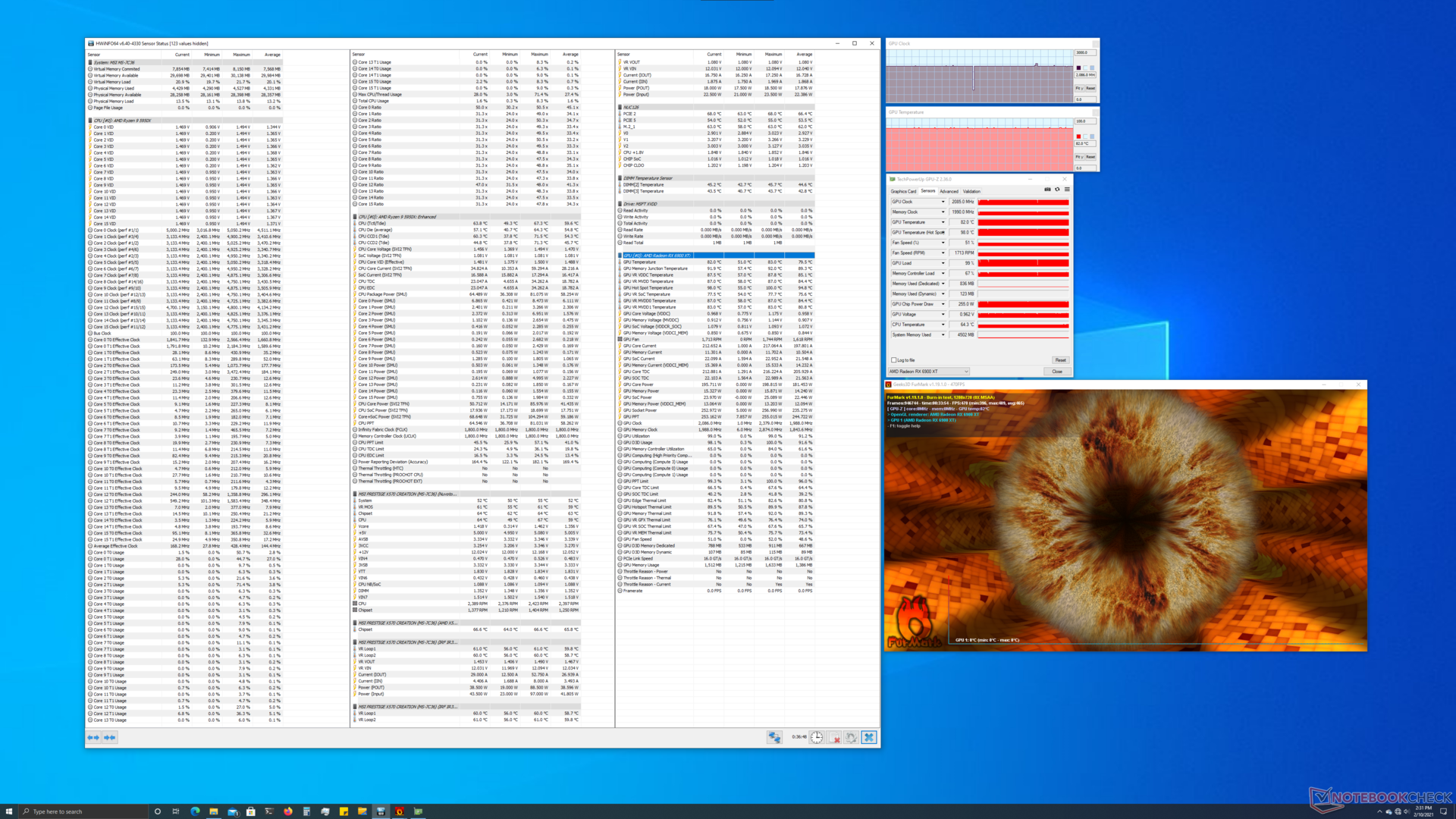
Task: Switch to the Graphics Card tab
Action: coord(903,191)
